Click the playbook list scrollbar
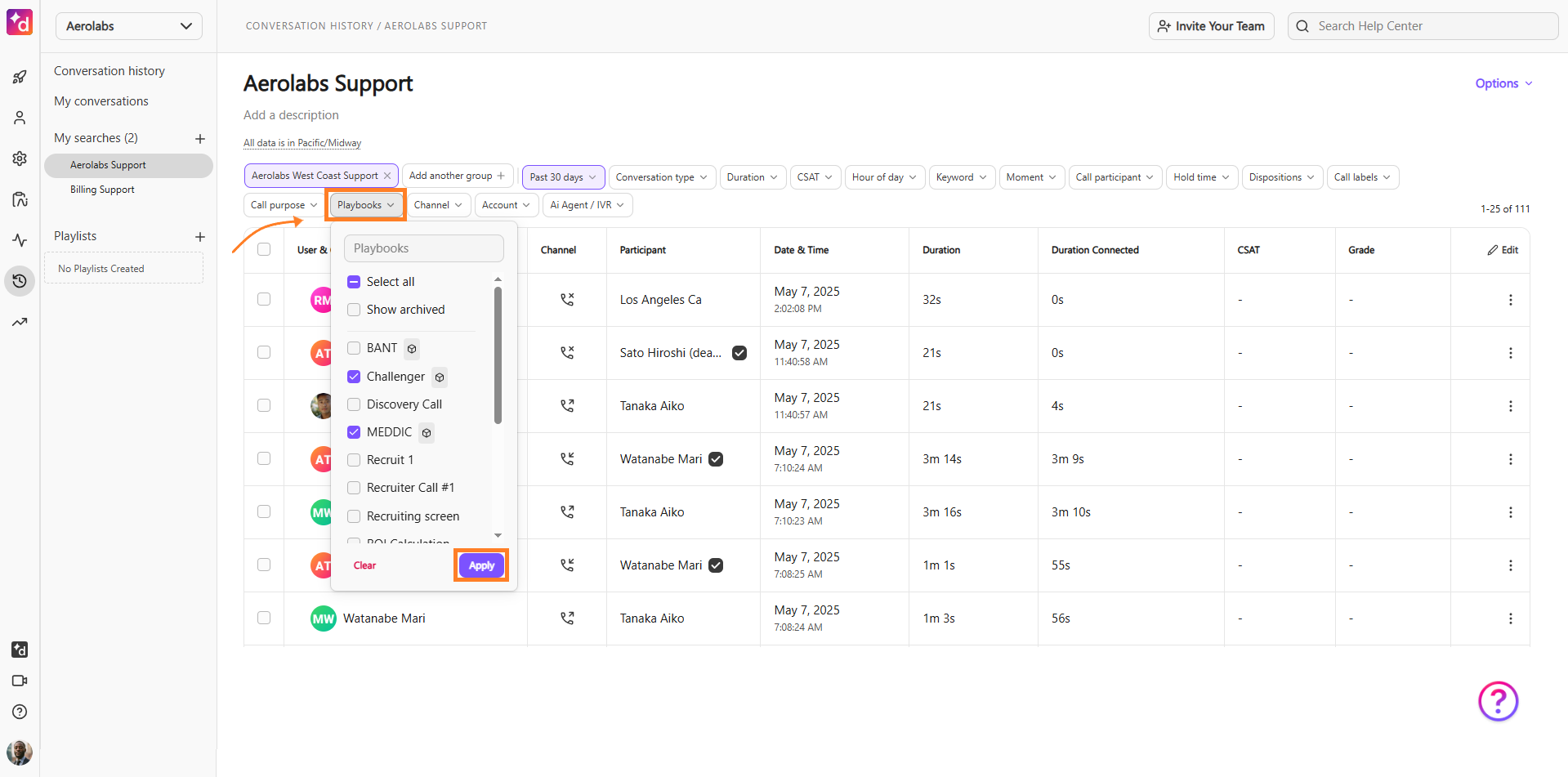The width and height of the screenshot is (1568, 777). pyautogui.click(x=498, y=356)
